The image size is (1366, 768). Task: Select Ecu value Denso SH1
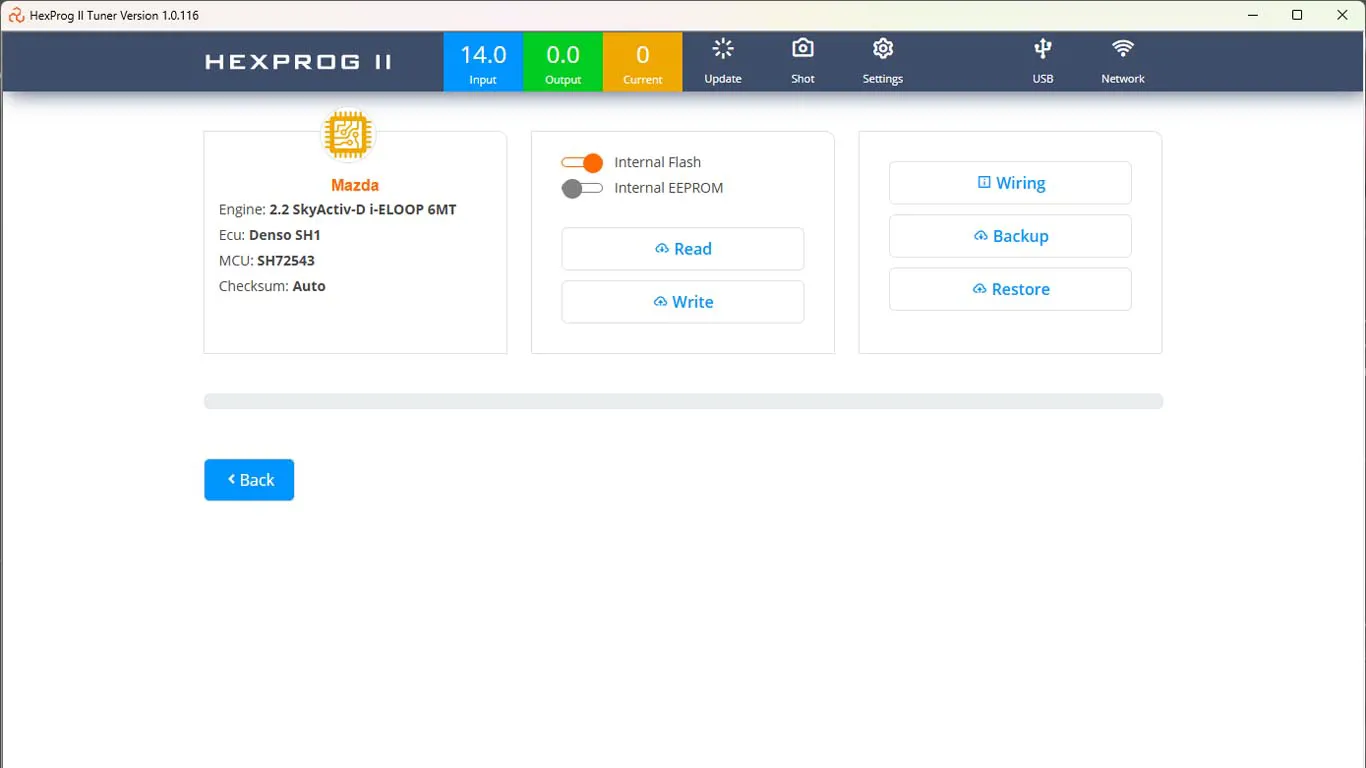284,235
